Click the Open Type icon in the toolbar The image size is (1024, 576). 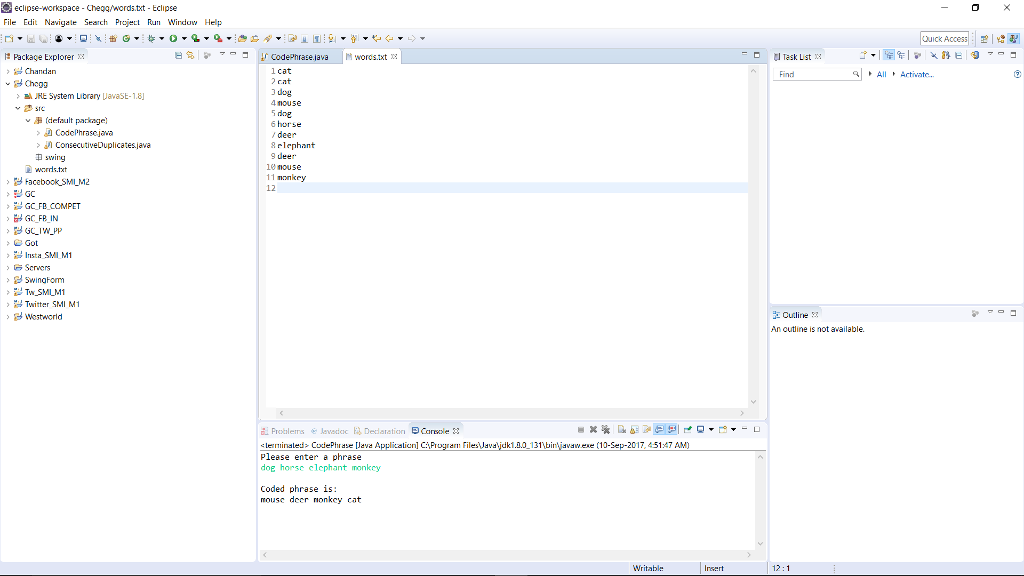(x=242, y=39)
